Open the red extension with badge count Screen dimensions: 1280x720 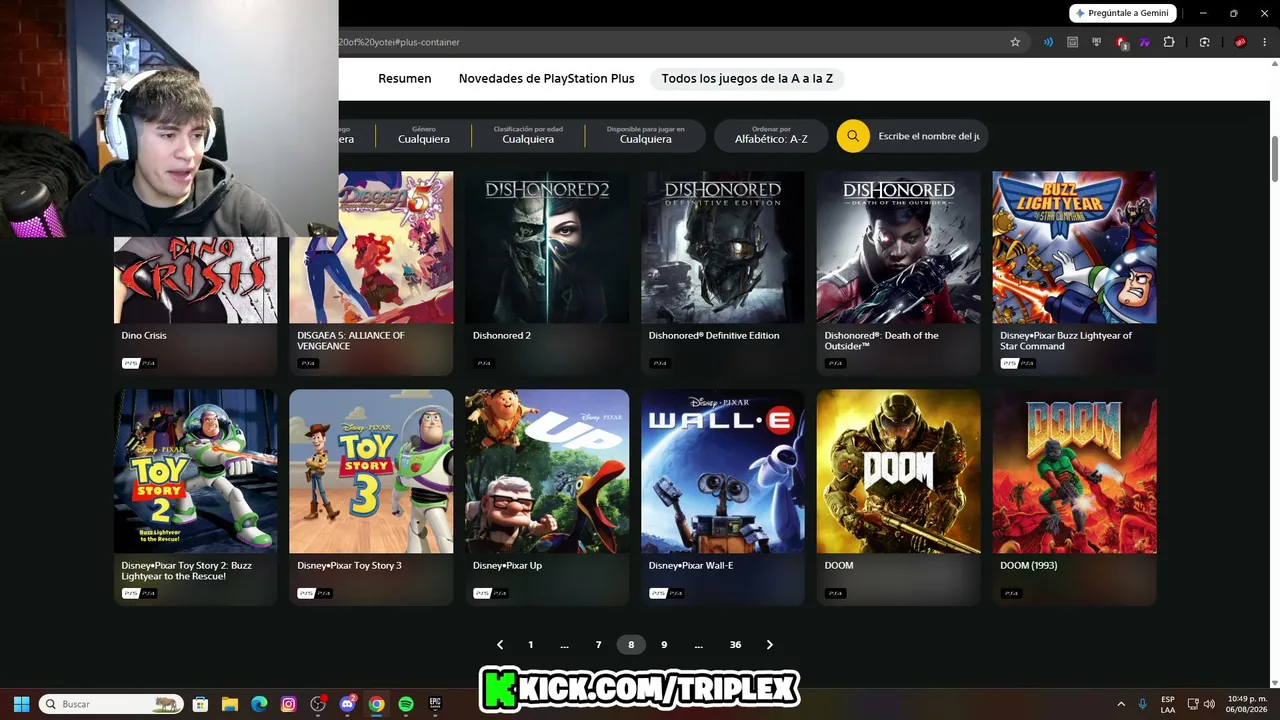pos(1121,42)
